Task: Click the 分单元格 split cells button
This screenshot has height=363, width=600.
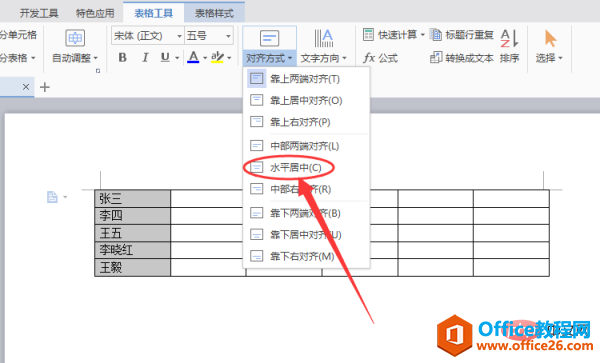Action: (x=18, y=35)
